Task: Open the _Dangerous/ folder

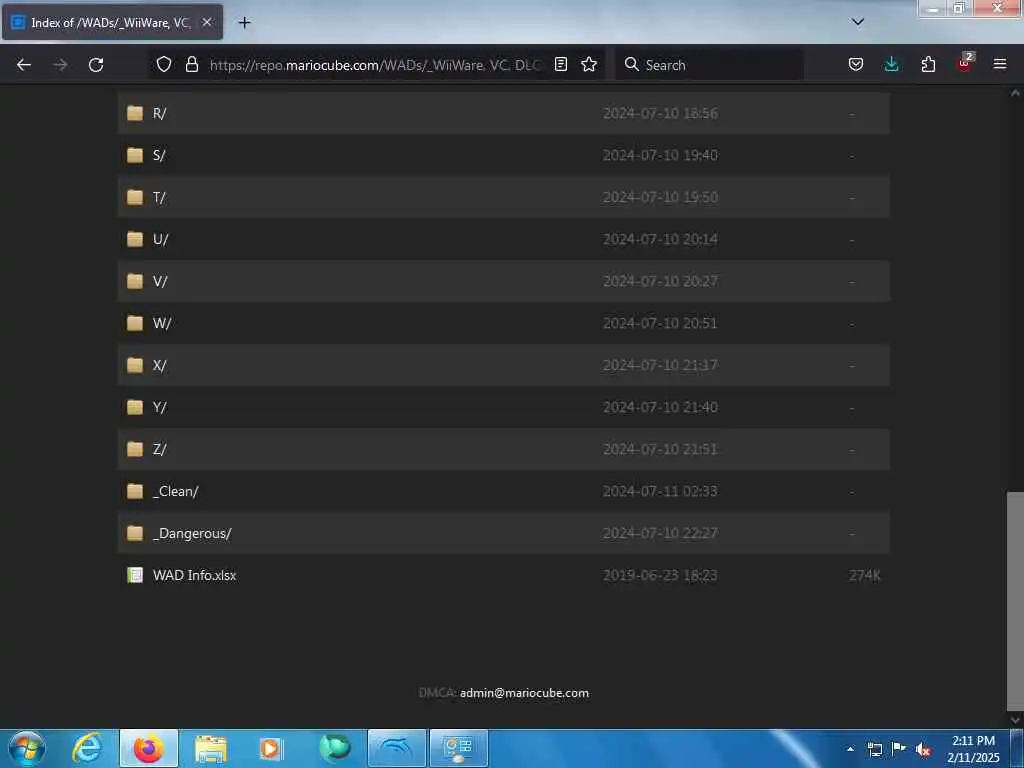Action: click(x=192, y=534)
